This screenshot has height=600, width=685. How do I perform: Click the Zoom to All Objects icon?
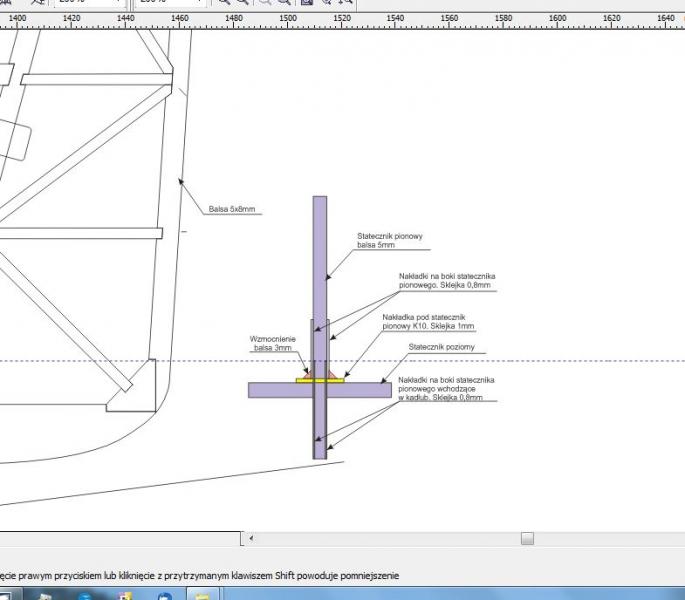tap(285, 3)
